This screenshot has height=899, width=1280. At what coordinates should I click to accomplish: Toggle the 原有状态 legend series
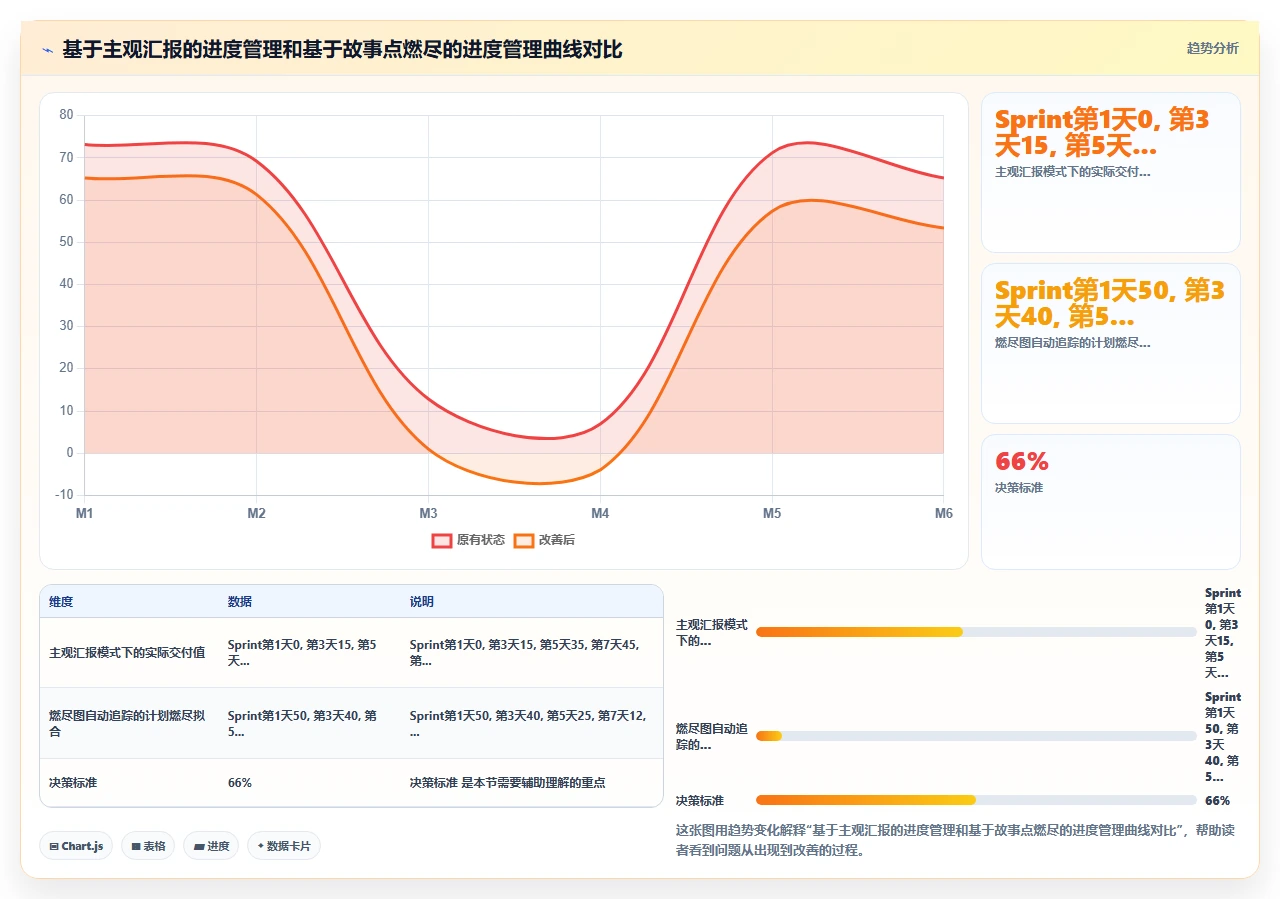pyautogui.click(x=468, y=540)
